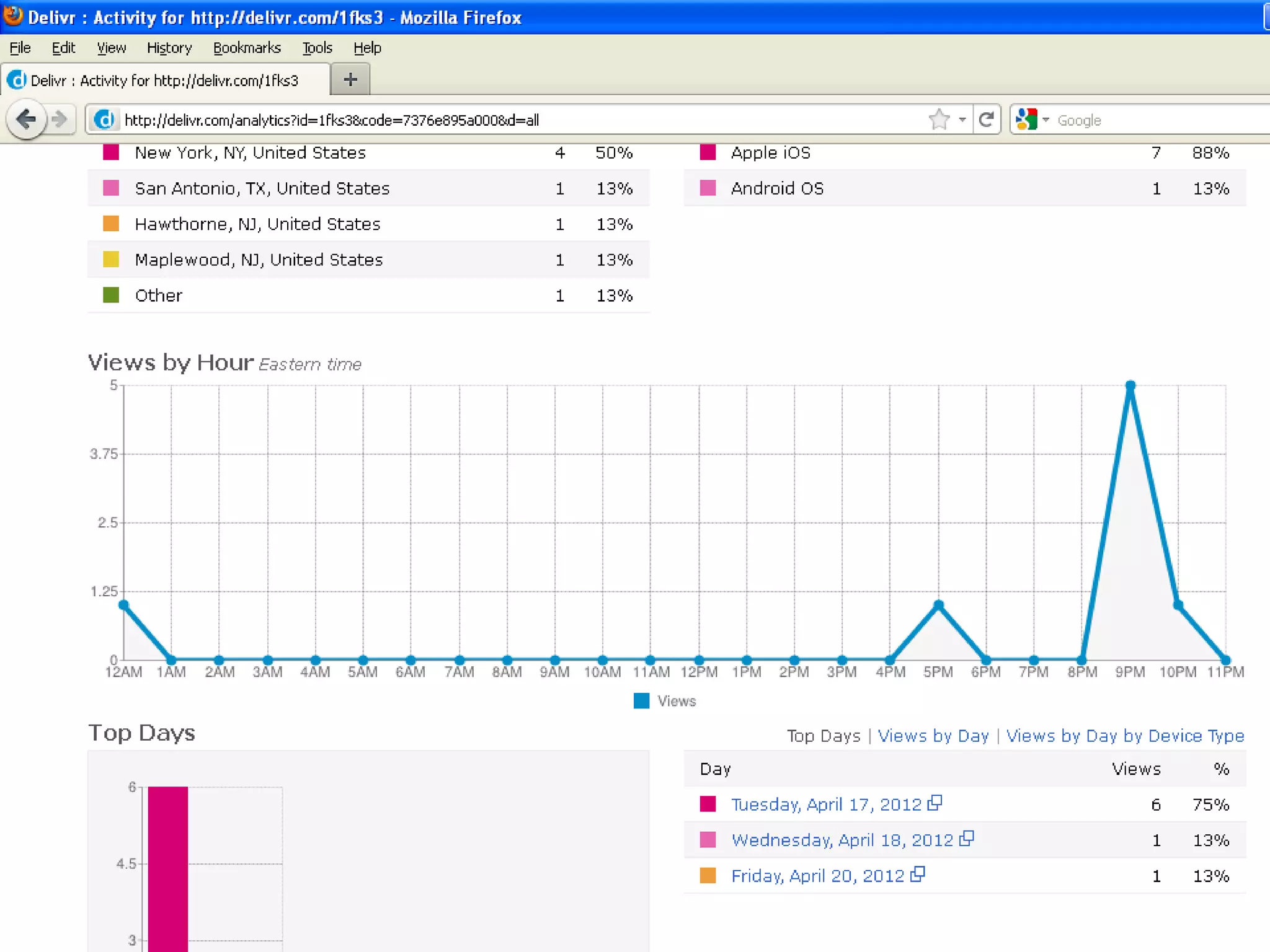Open the History menu

click(x=169, y=48)
